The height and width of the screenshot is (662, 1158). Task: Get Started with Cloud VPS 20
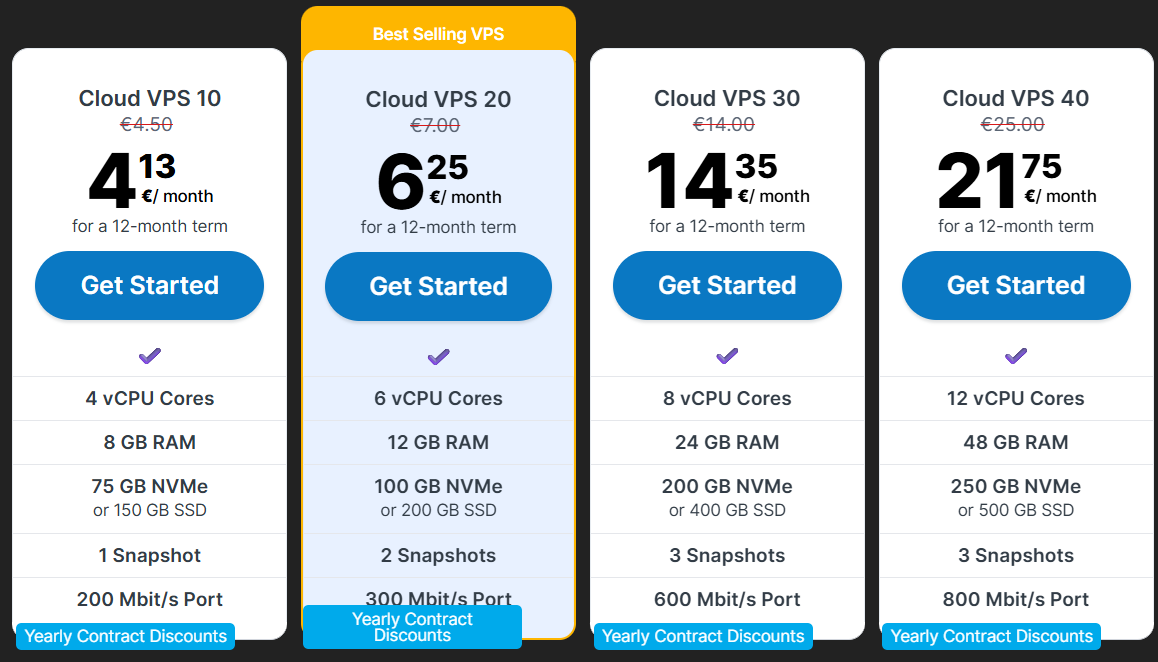coord(438,286)
